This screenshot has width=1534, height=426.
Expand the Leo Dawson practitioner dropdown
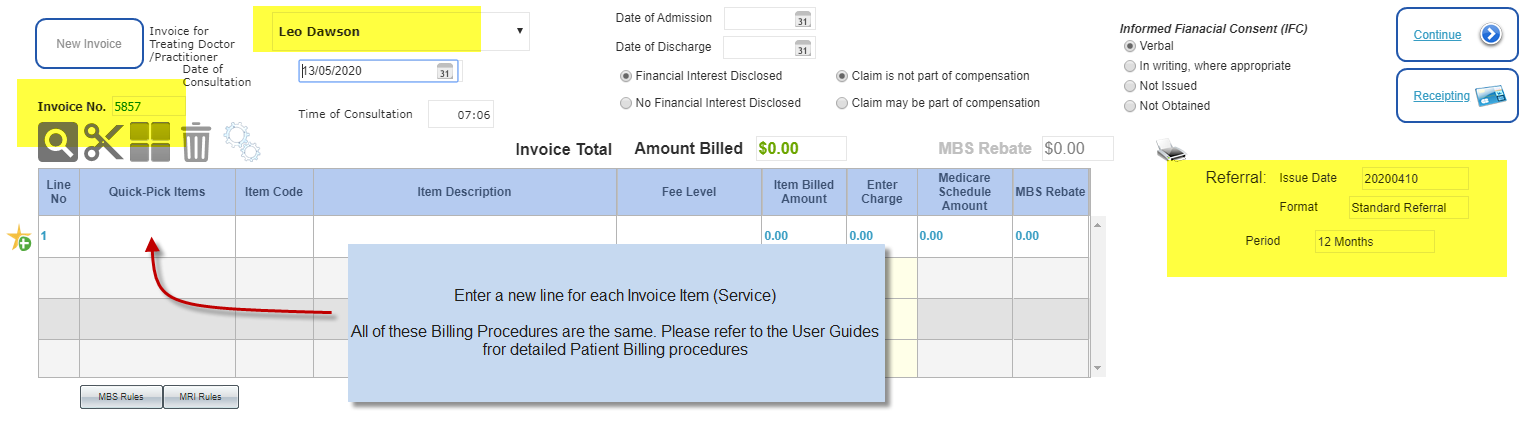519,31
